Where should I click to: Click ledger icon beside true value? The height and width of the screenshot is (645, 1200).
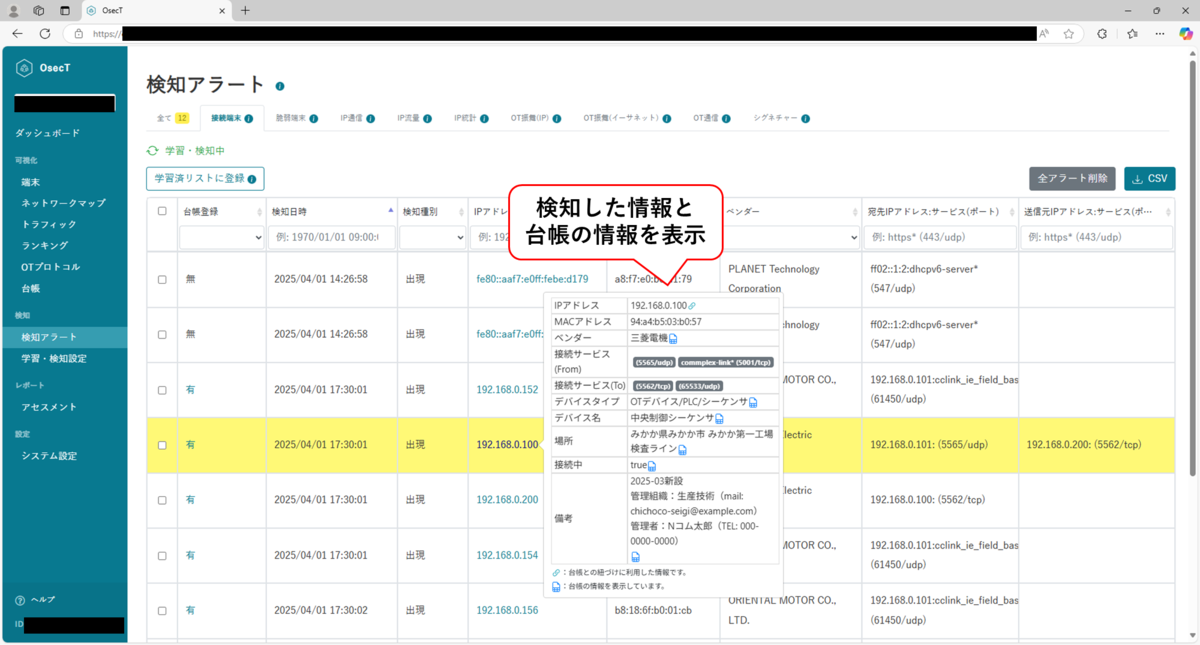[652, 467]
